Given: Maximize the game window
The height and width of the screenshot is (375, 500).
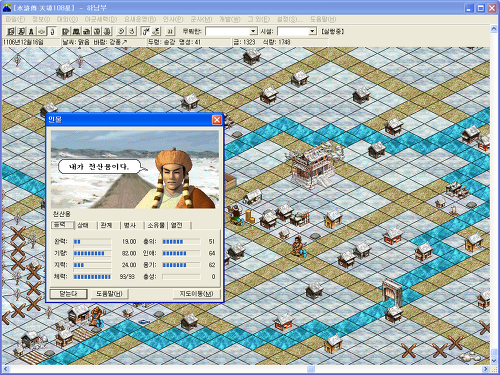Looking at the screenshot, I should (x=480, y=8).
